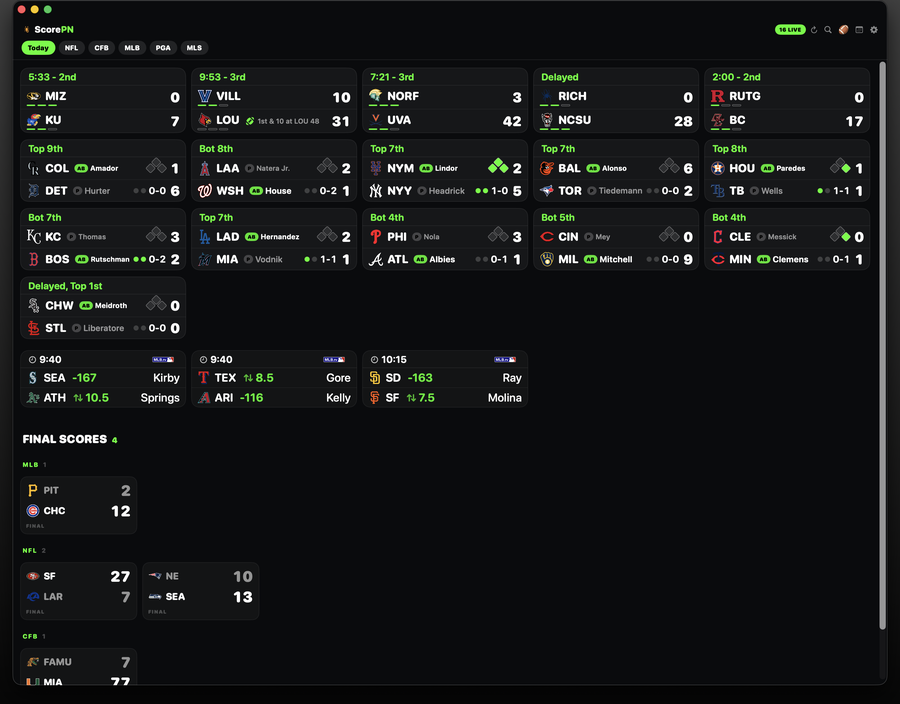This screenshot has height=704, width=900.
Task: Switch to the CFB tab
Action: coord(102,48)
